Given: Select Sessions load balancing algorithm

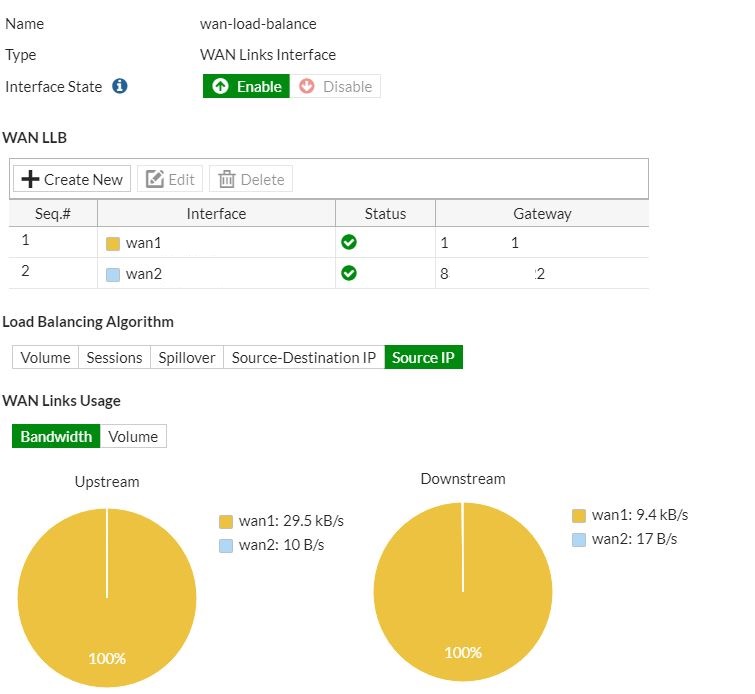Looking at the screenshot, I should [x=114, y=357].
